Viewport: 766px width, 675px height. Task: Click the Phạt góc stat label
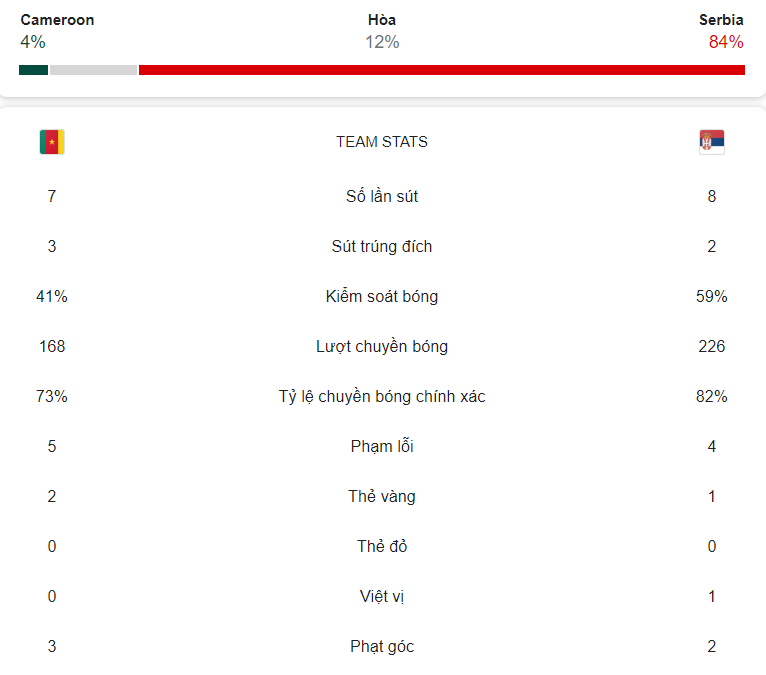[x=382, y=646]
